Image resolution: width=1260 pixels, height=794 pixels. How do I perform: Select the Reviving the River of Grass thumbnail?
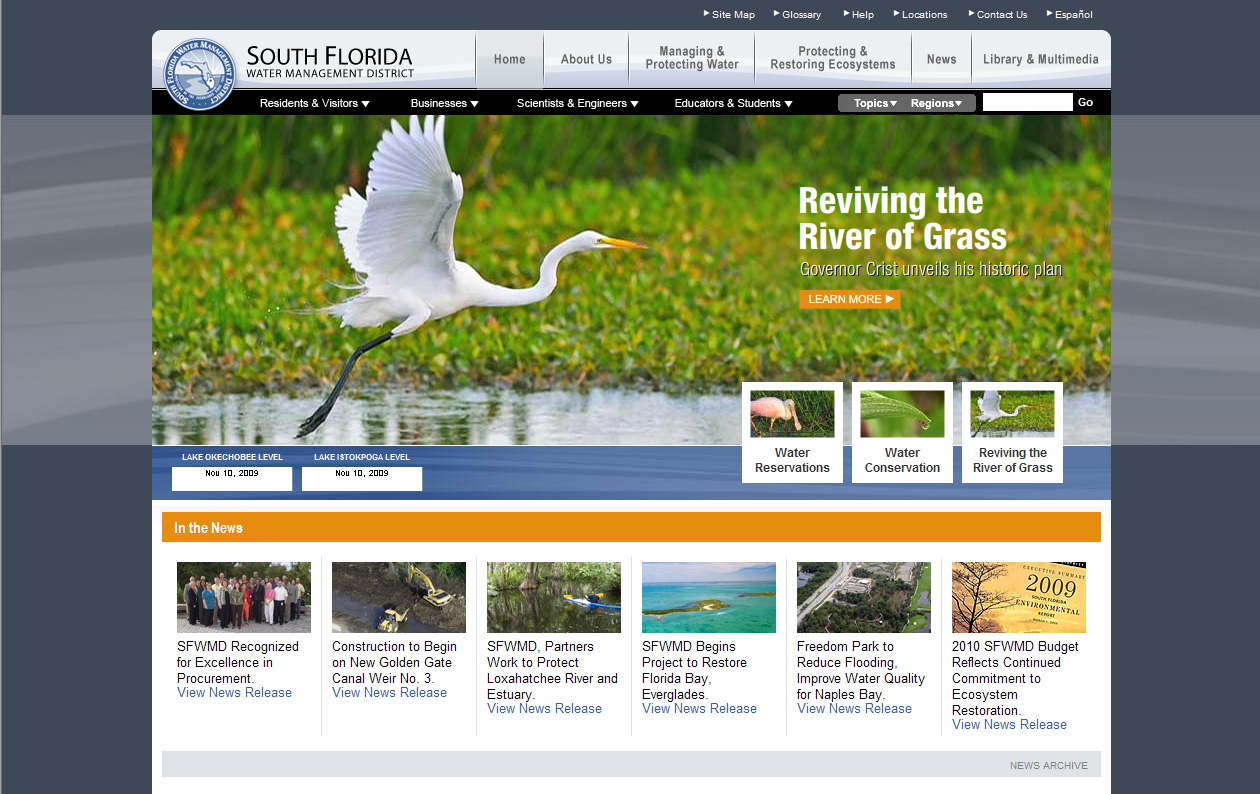tap(1012, 414)
